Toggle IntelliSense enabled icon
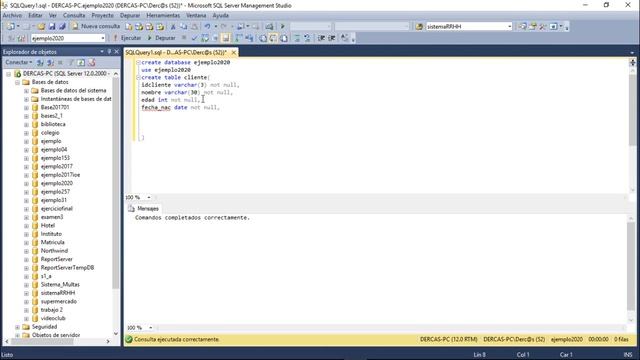 (226, 38)
